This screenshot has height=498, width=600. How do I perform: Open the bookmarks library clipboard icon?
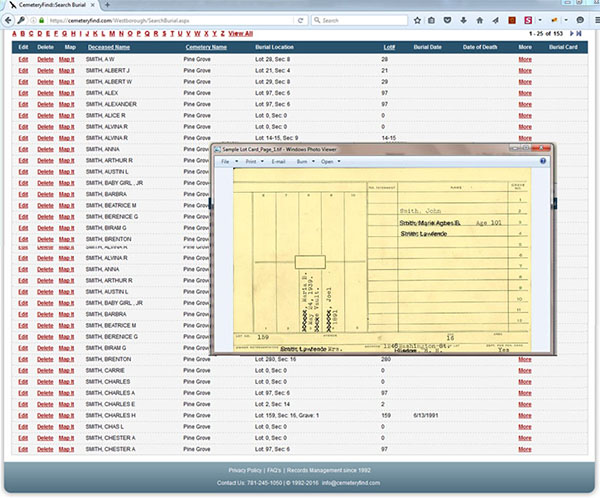(x=432, y=20)
